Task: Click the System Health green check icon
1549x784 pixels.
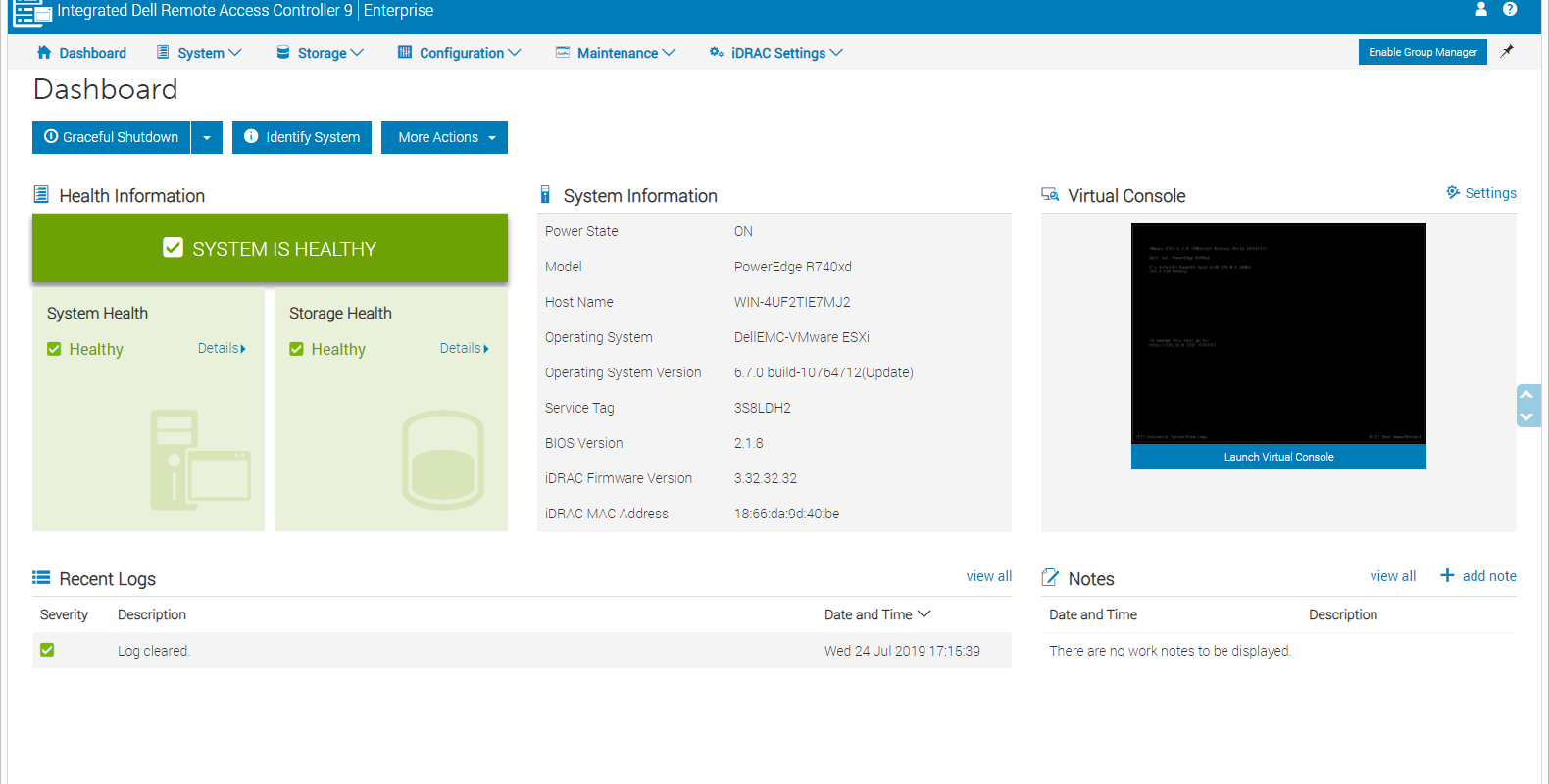Action: 54,349
